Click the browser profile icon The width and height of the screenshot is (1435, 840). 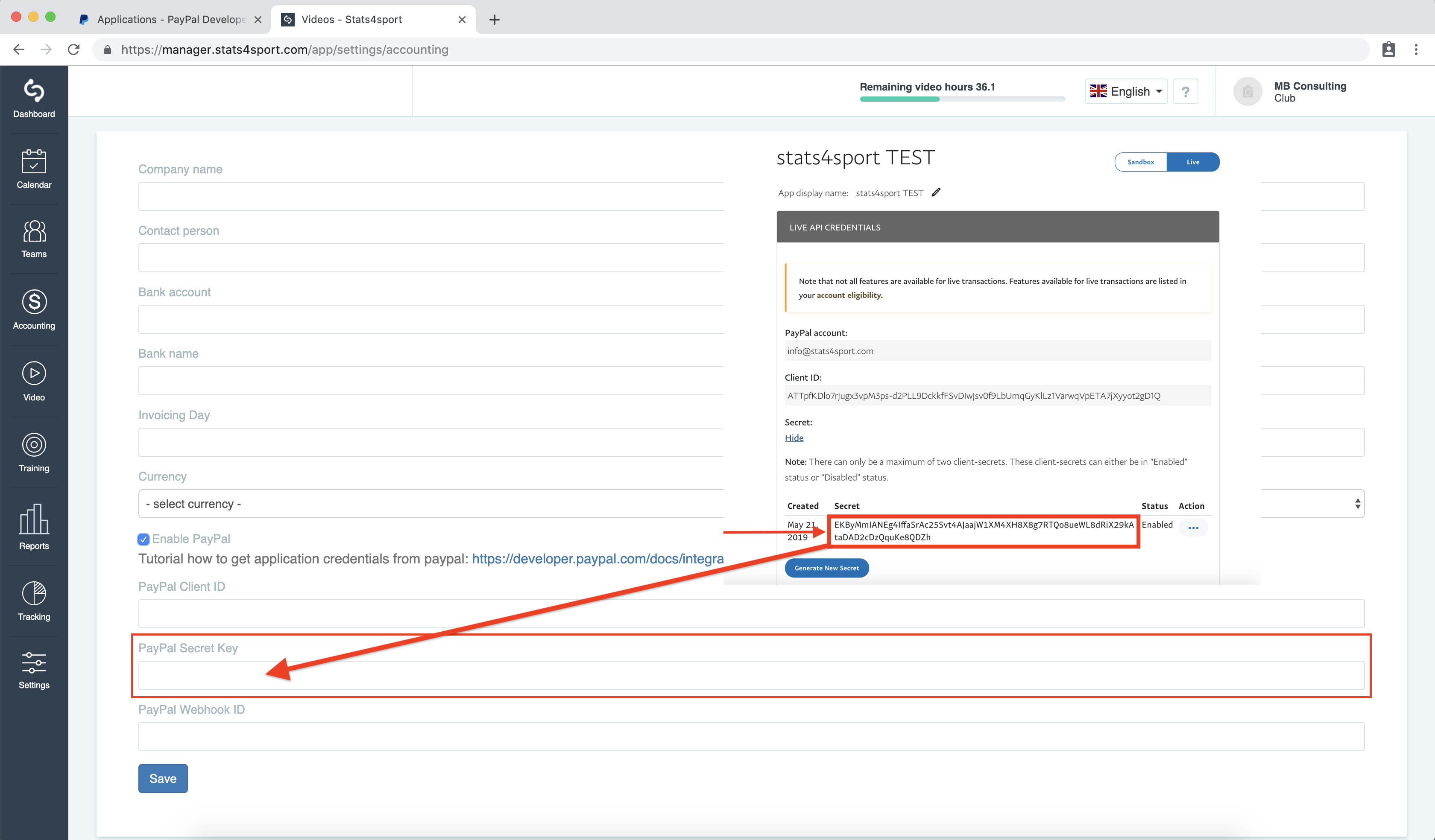click(x=1388, y=50)
